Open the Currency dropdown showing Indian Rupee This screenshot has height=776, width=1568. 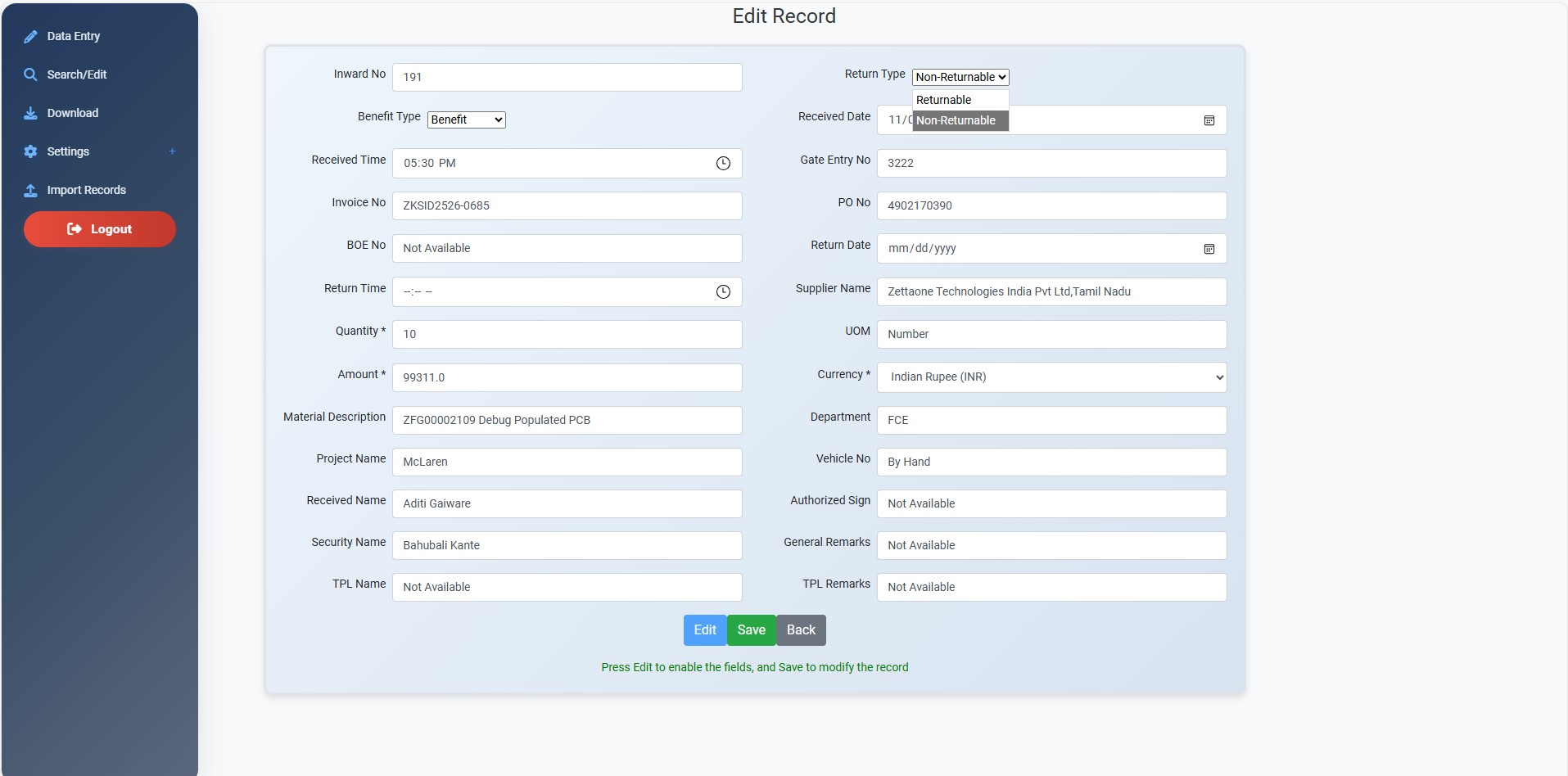[x=1051, y=377]
